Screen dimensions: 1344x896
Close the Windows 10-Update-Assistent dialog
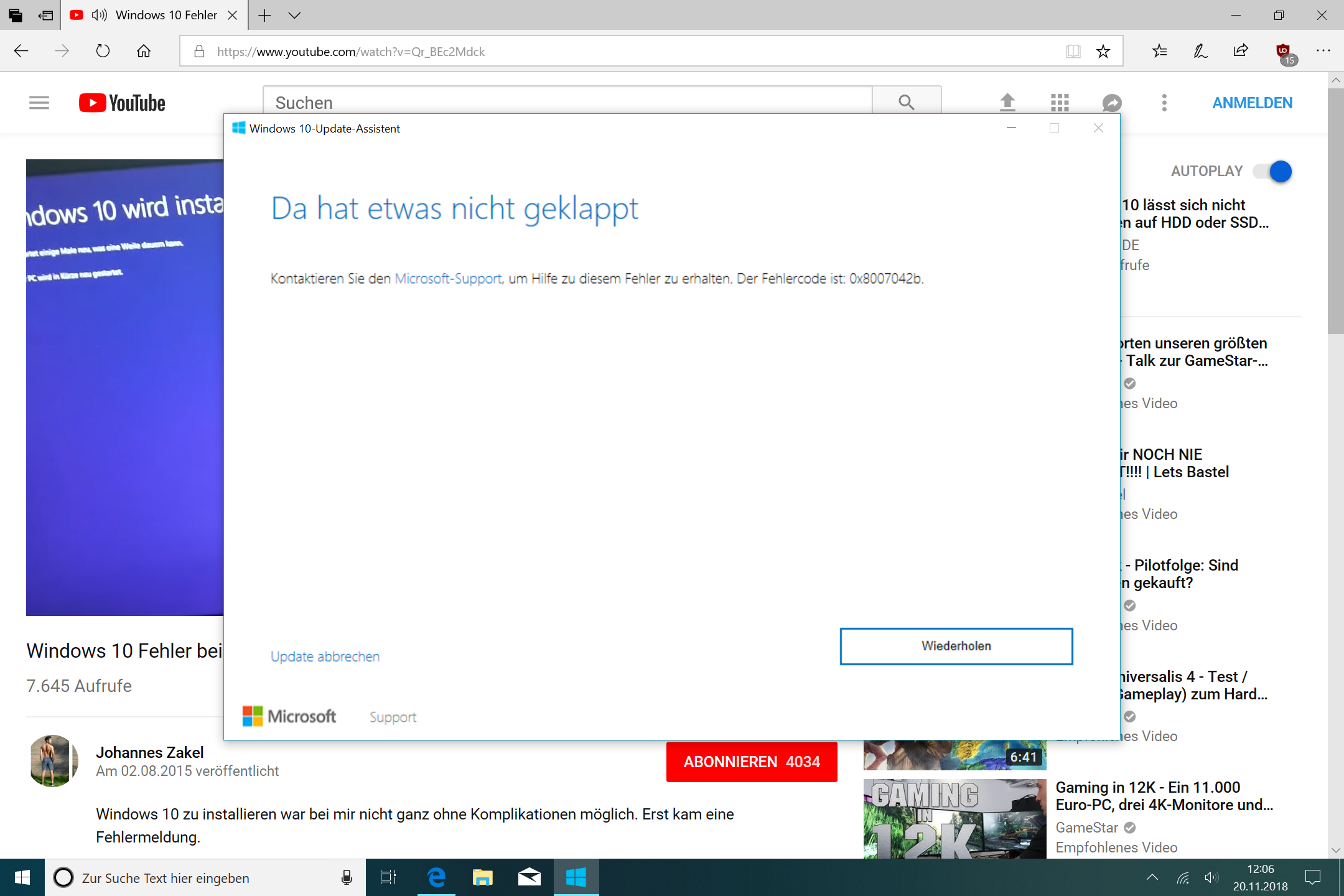(x=1098, y=128)
